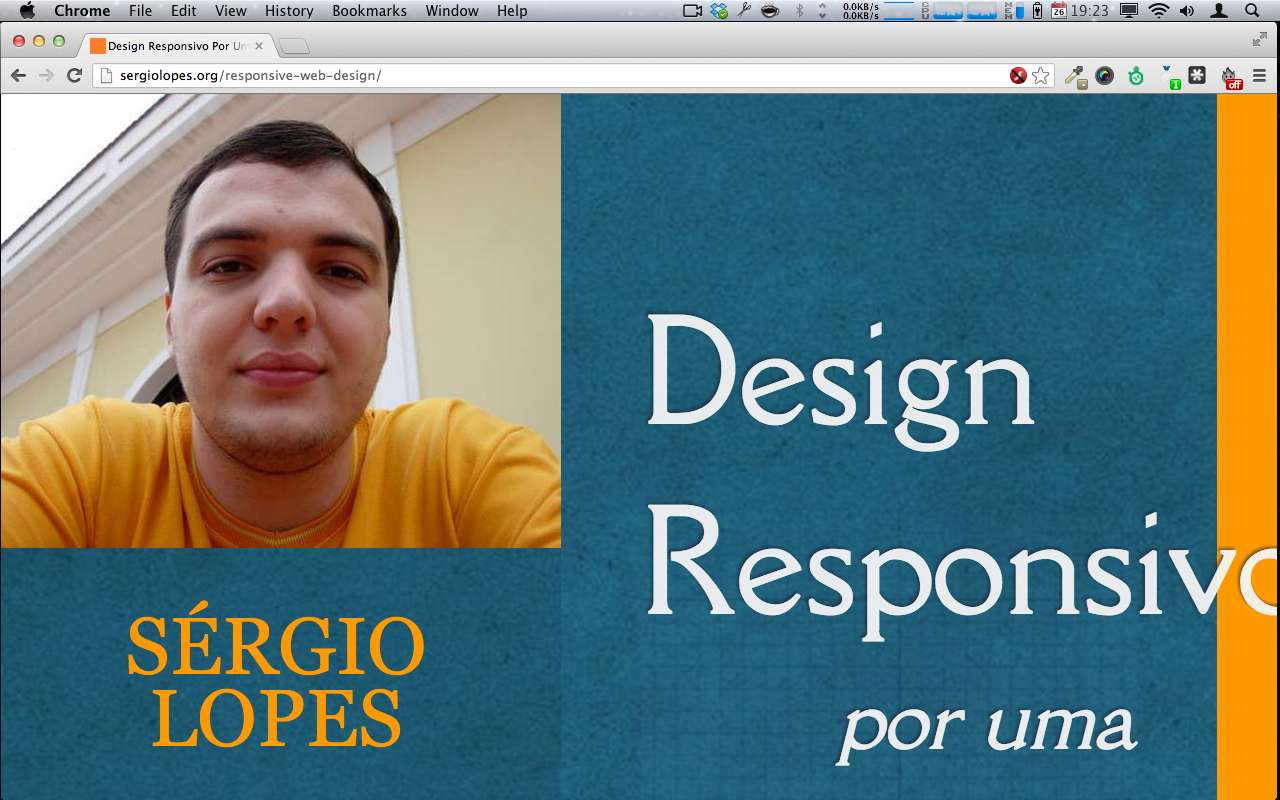Click the up-down chevrons in the menu bar
This screenshot has width=1280, height=800.
[x=821, y=11]
